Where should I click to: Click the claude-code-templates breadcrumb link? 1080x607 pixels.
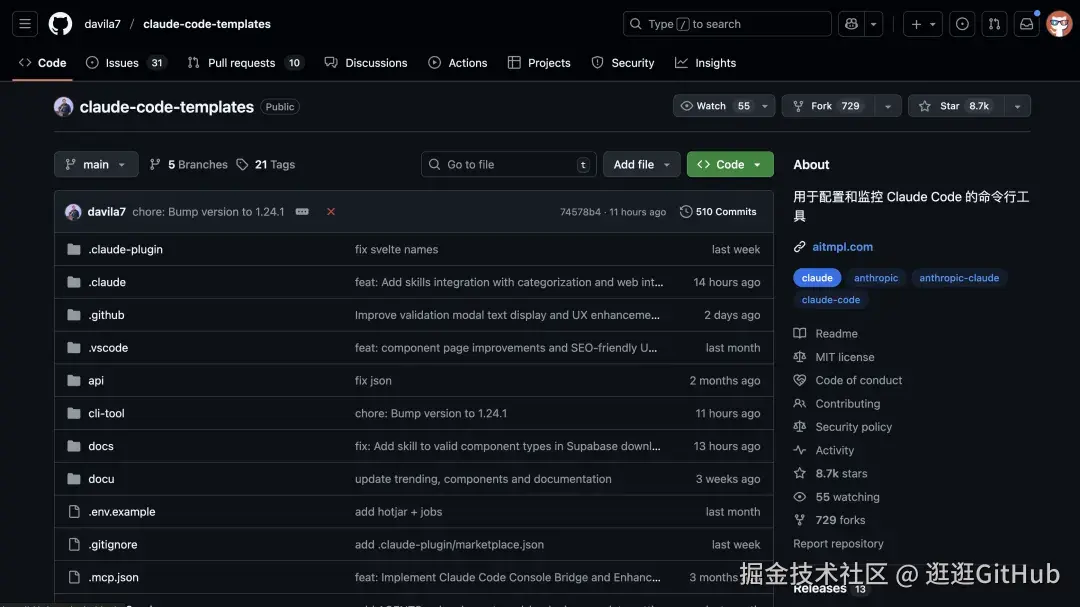[x=207, y=24]
